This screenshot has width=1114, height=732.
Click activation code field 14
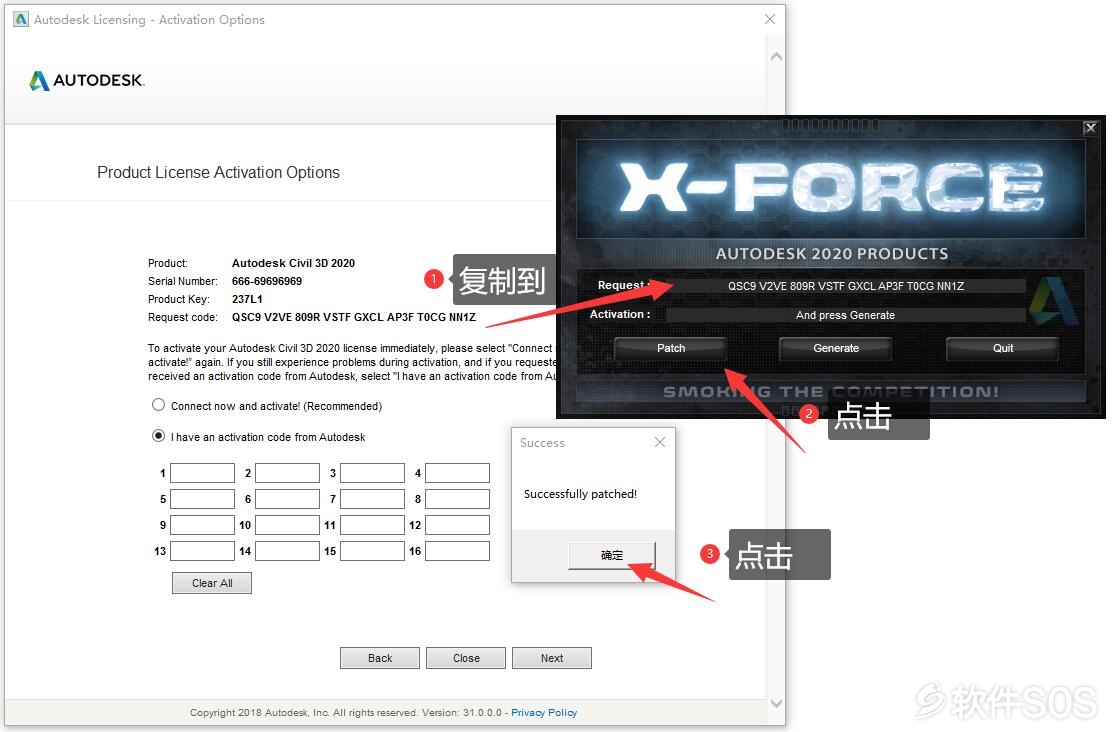[x=287, y=551]
